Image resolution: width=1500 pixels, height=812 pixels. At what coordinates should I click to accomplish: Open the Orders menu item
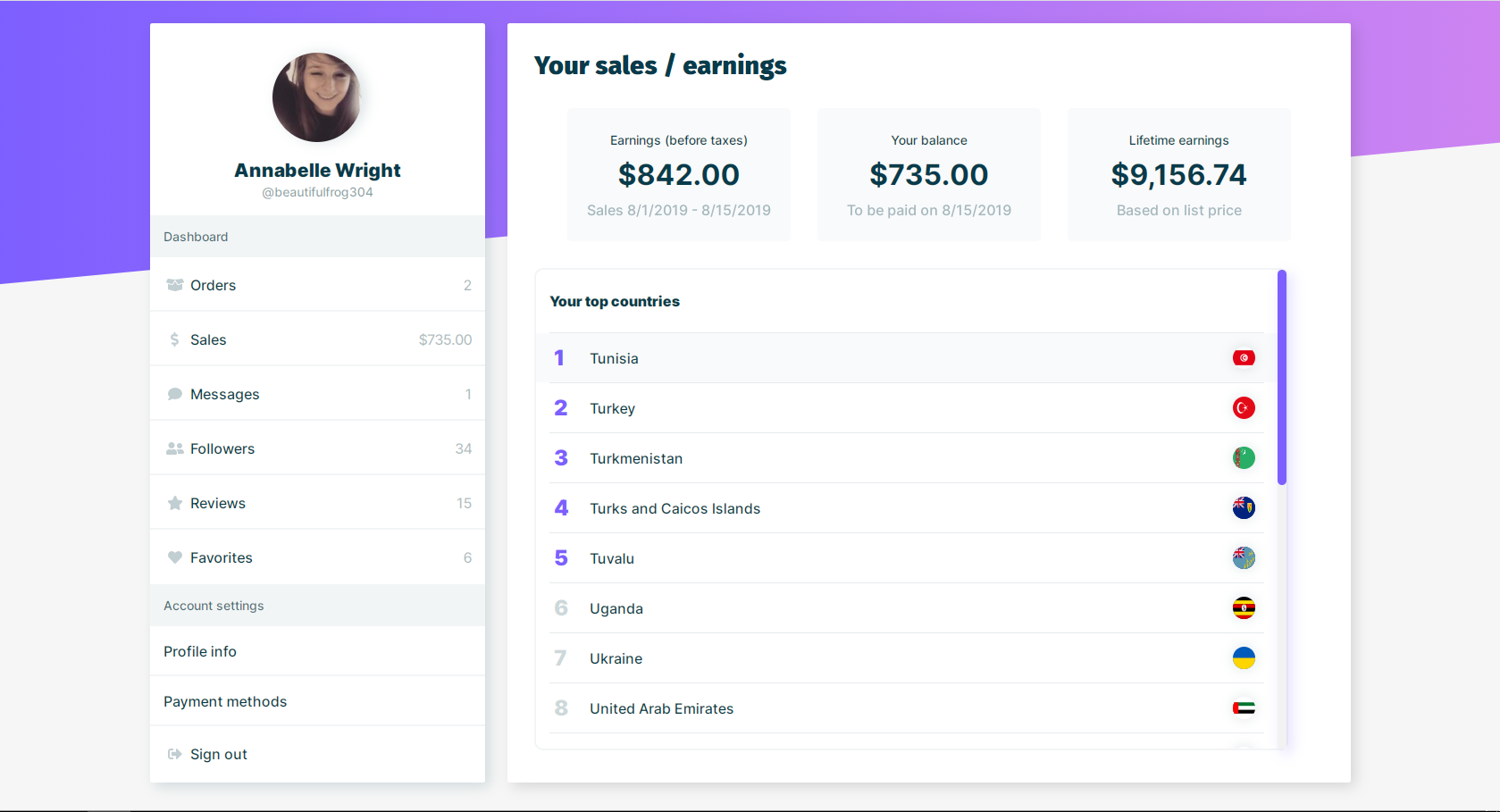[x=317, y=285]
